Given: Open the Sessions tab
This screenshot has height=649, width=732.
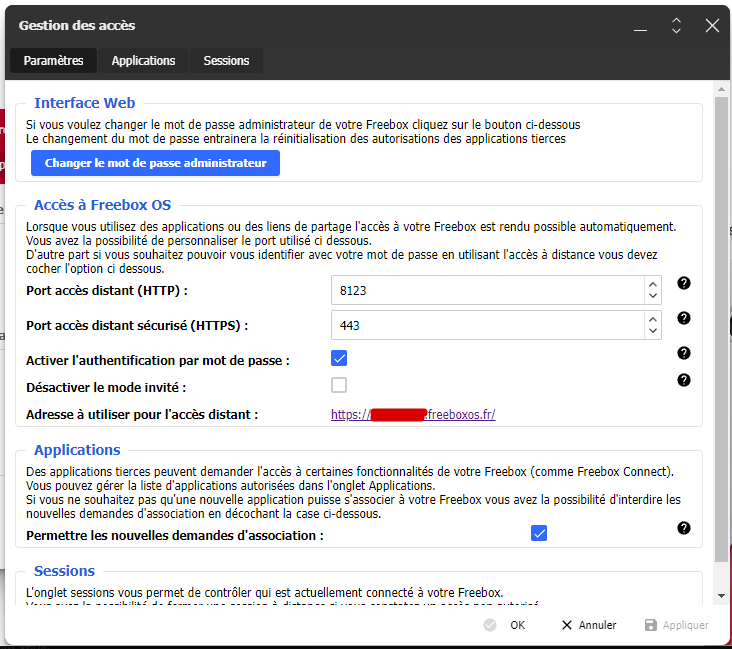Looking at the screenshot, I should click(x=226, y=61).
